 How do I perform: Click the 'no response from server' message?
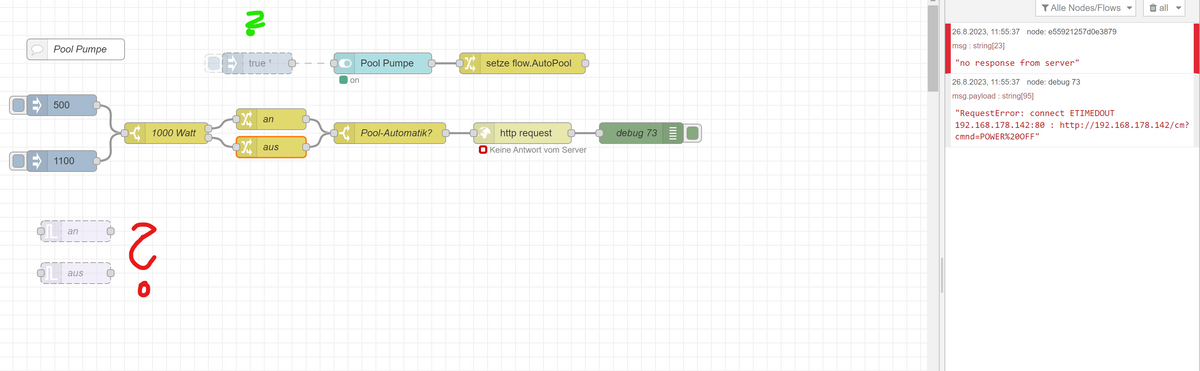1017,64
